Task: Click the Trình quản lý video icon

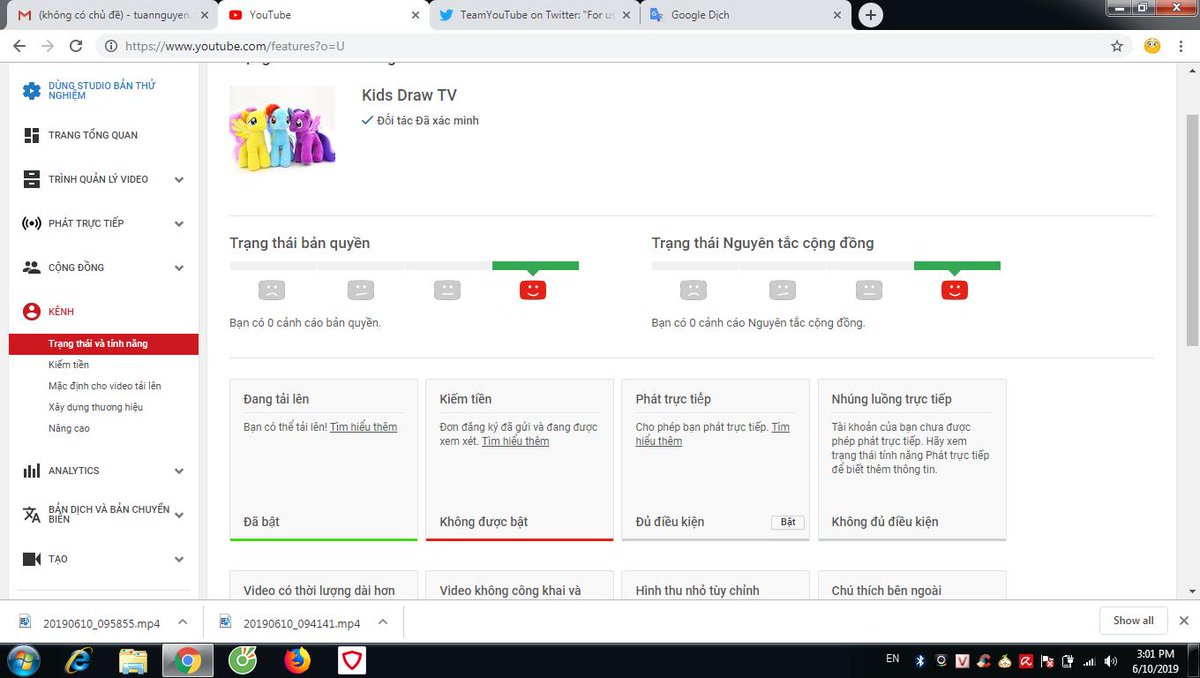Action: point(31,179)
